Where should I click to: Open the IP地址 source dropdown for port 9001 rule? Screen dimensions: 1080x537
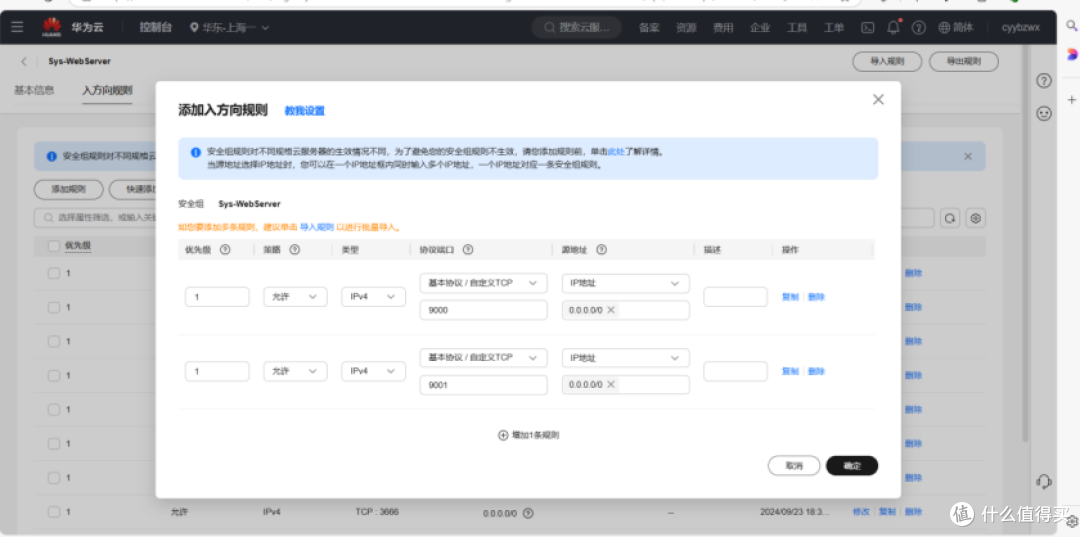click(625, 358)
